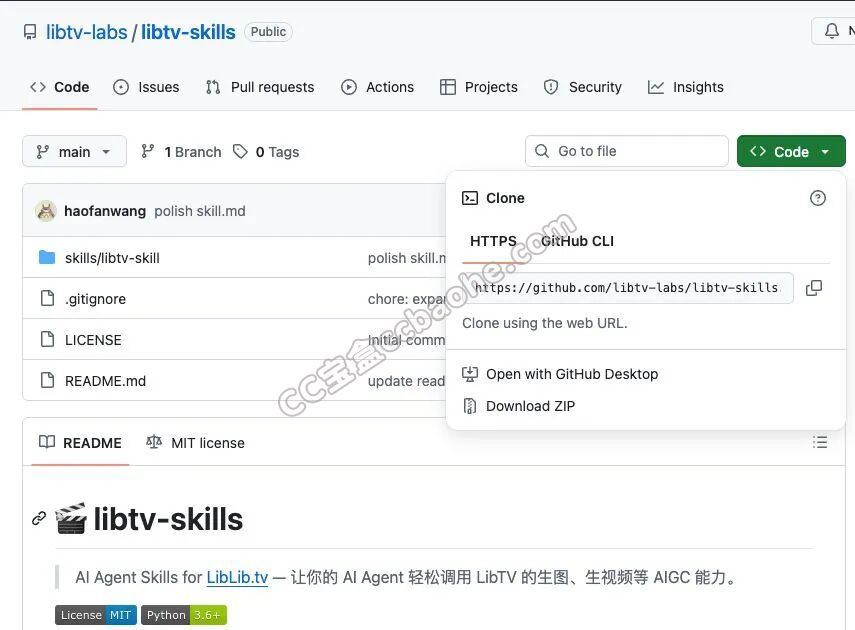The image size is (855, 630).
Task: Click the file icon next to .gitignore
Action: coord(47,298)
